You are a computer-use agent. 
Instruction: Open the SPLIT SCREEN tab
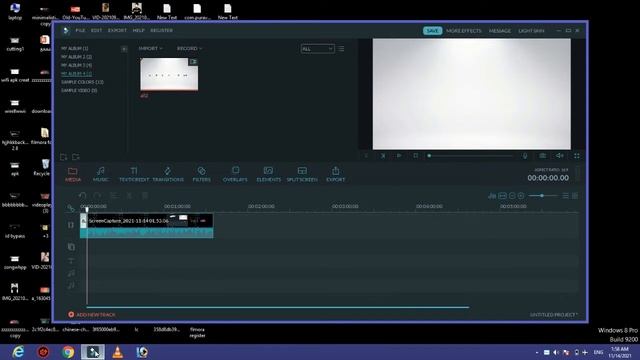(302, 174)
